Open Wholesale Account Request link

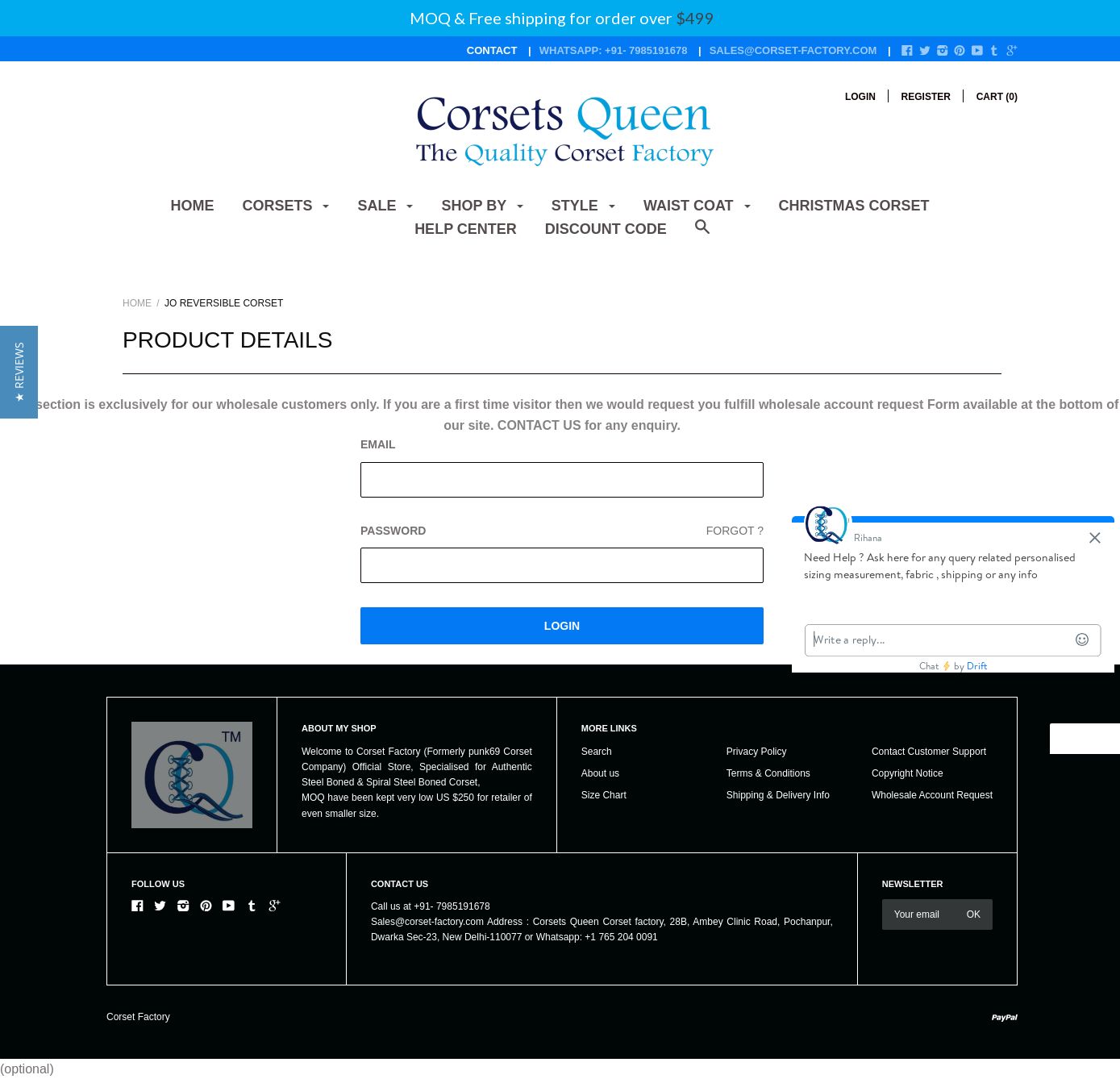[x=931, y=795]
